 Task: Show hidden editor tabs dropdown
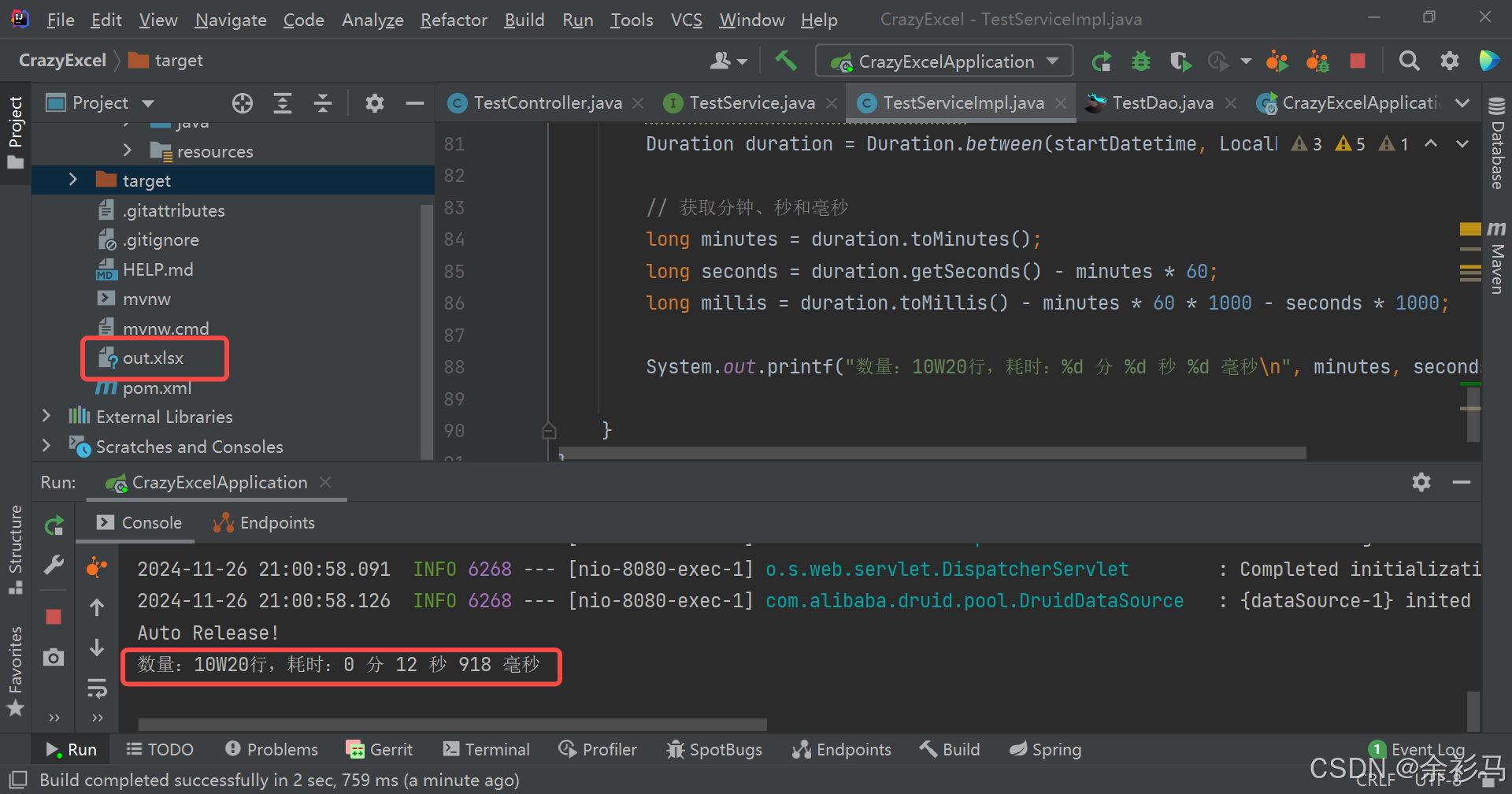[1462, 103]
